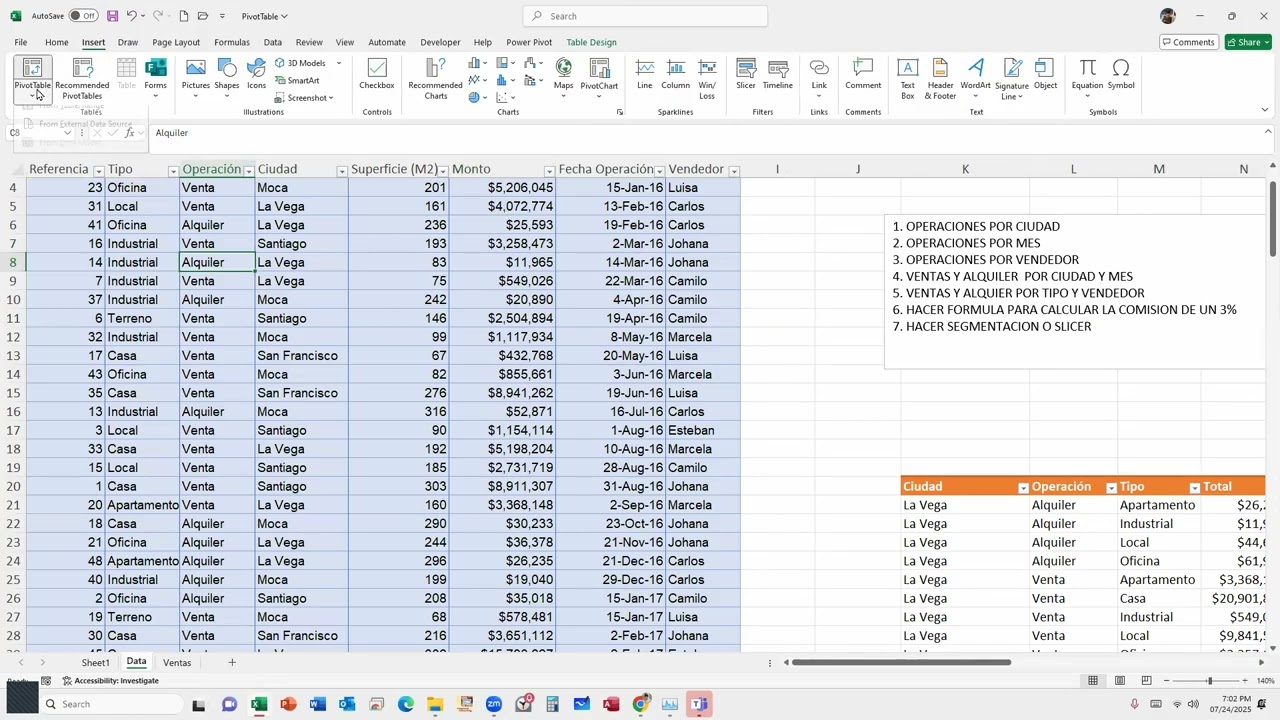Expand the 3D Models dropdown
The width and height of the screenshot is (1280, 720).
click(337, 63)
